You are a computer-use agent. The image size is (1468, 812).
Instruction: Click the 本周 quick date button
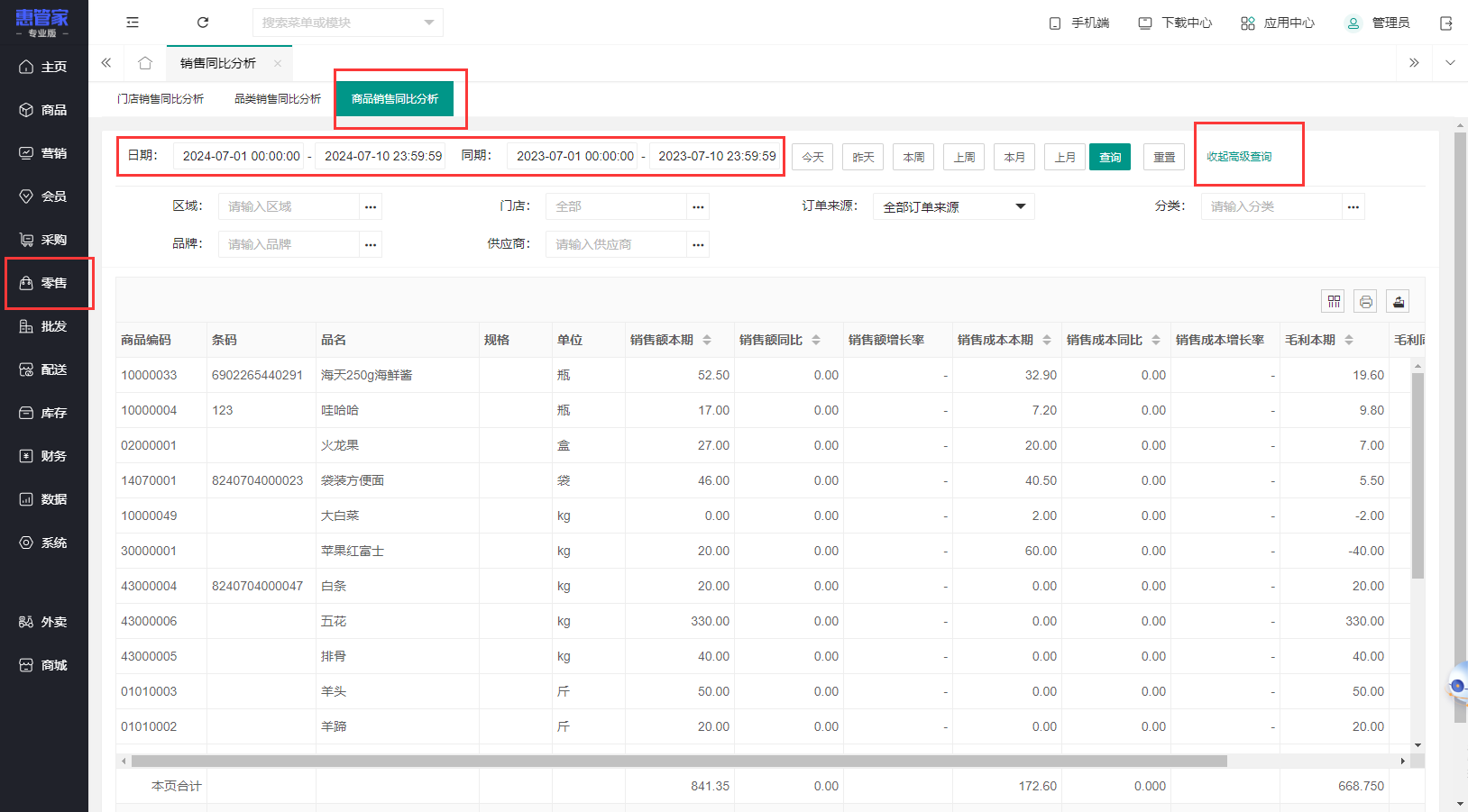coord(913,157)
